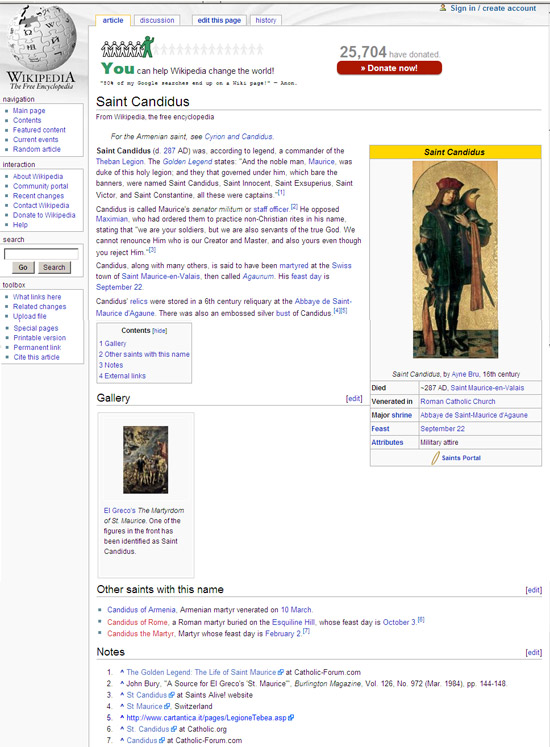Click the caret arrow of note 3
This screenshot has width=550, height=747.
(122, 695)
